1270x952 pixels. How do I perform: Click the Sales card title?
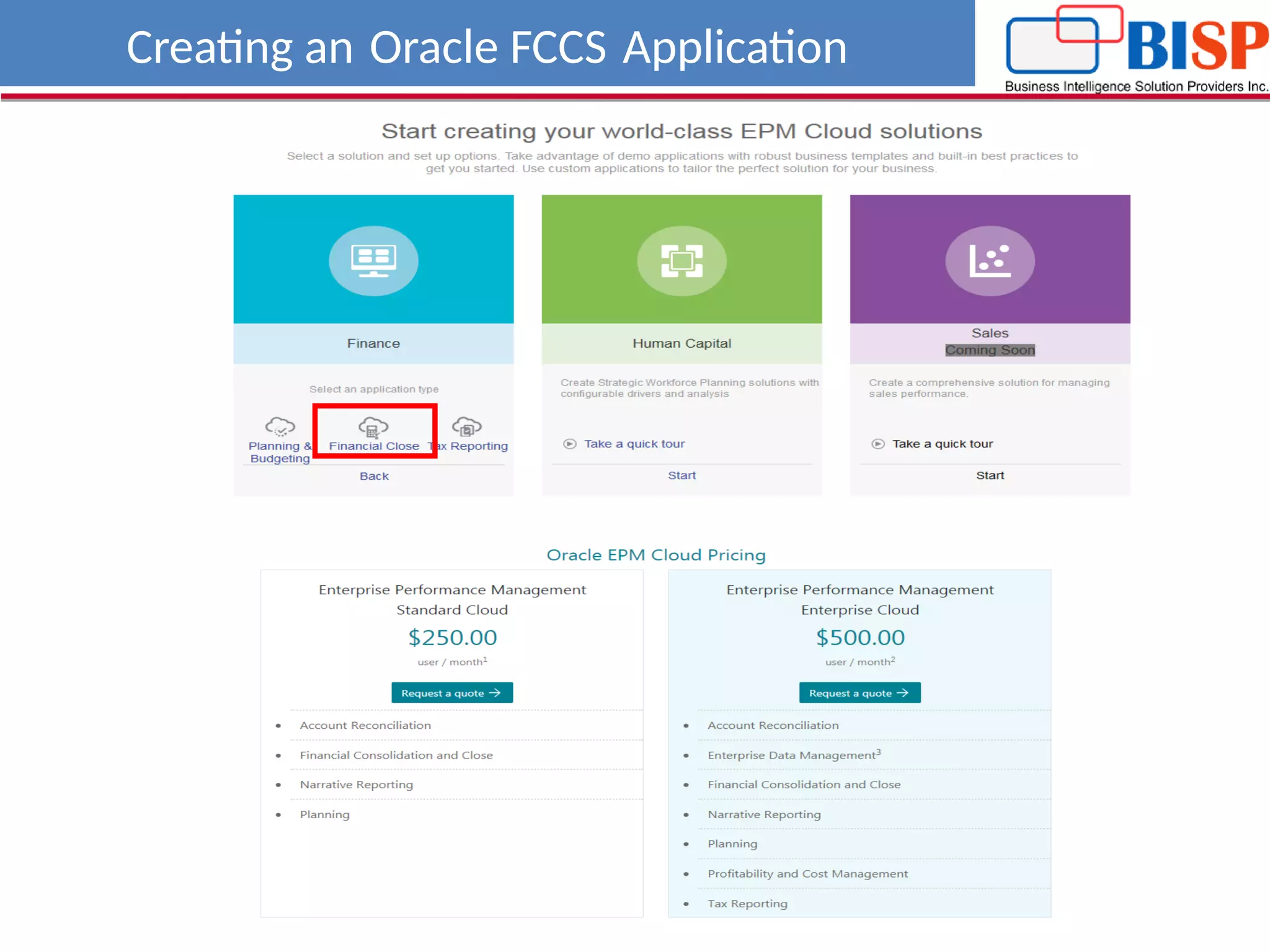990,333
